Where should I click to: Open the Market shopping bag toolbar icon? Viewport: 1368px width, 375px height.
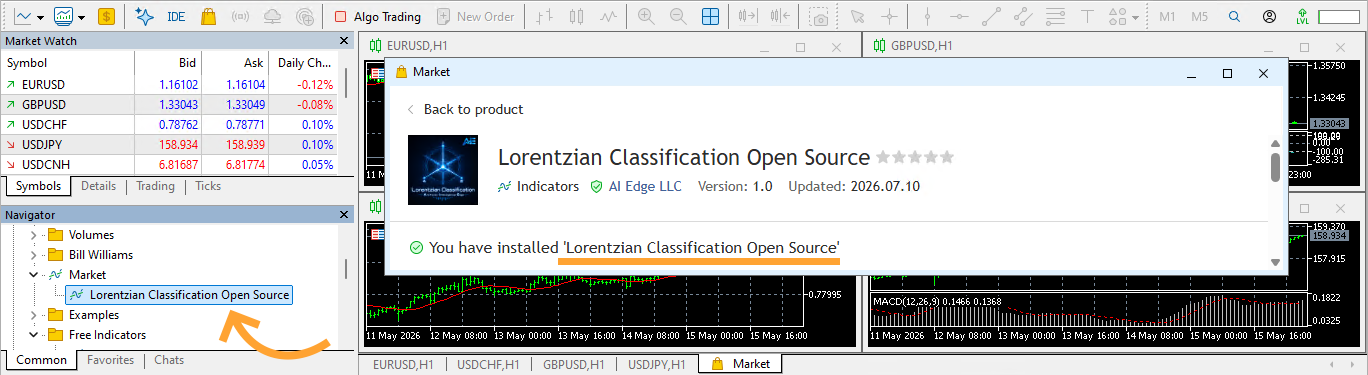pyautogui.click(x=209, y=17)
